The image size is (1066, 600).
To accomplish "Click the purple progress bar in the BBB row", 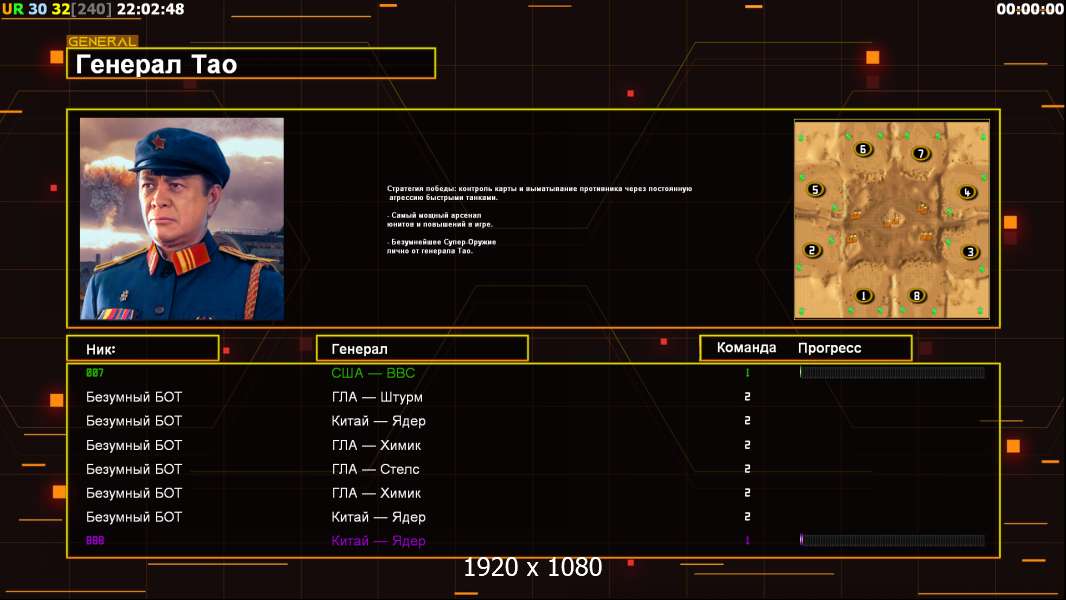I will (x=892, y=540).
